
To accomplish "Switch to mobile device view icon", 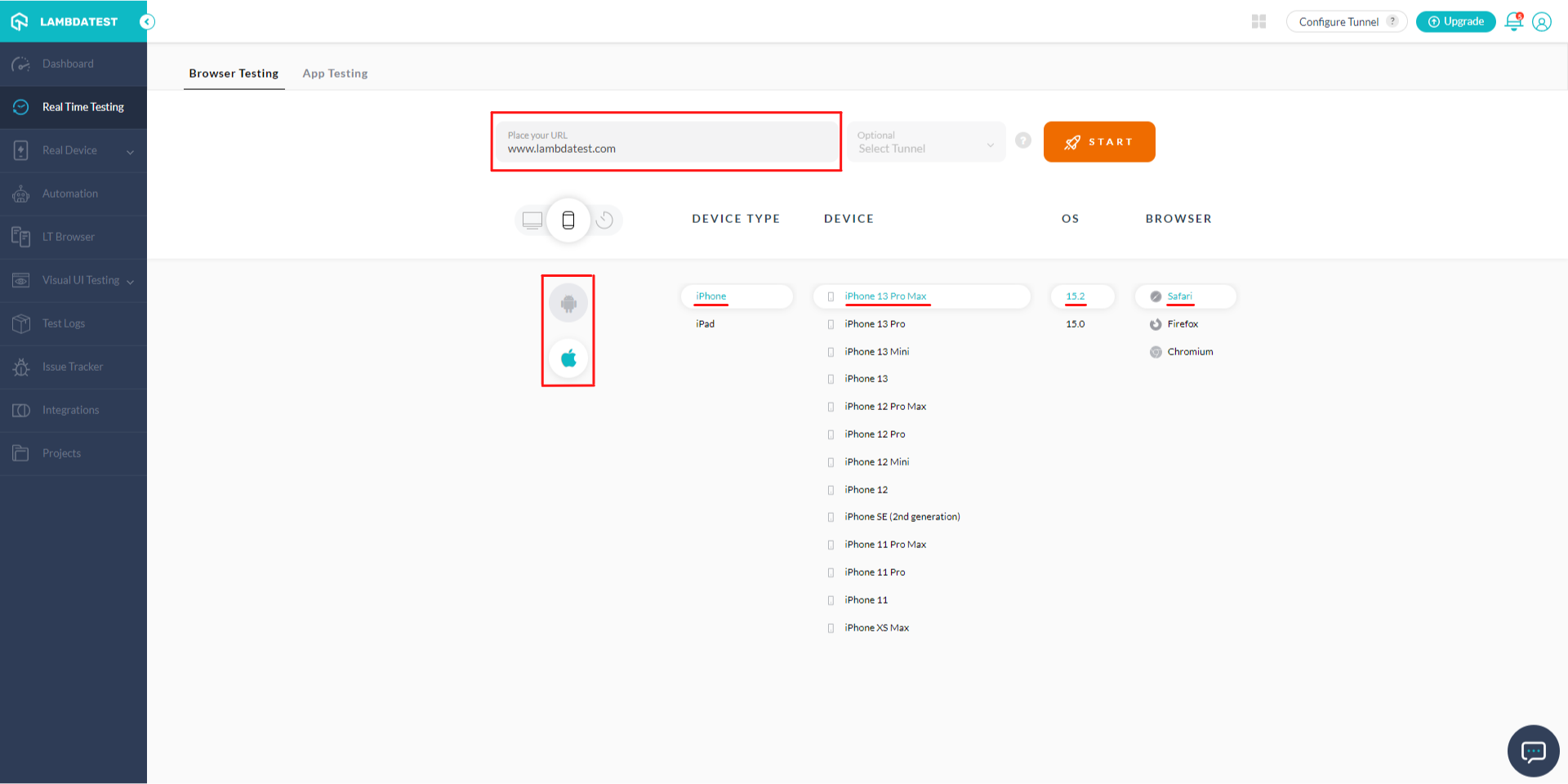I will 568,220.
